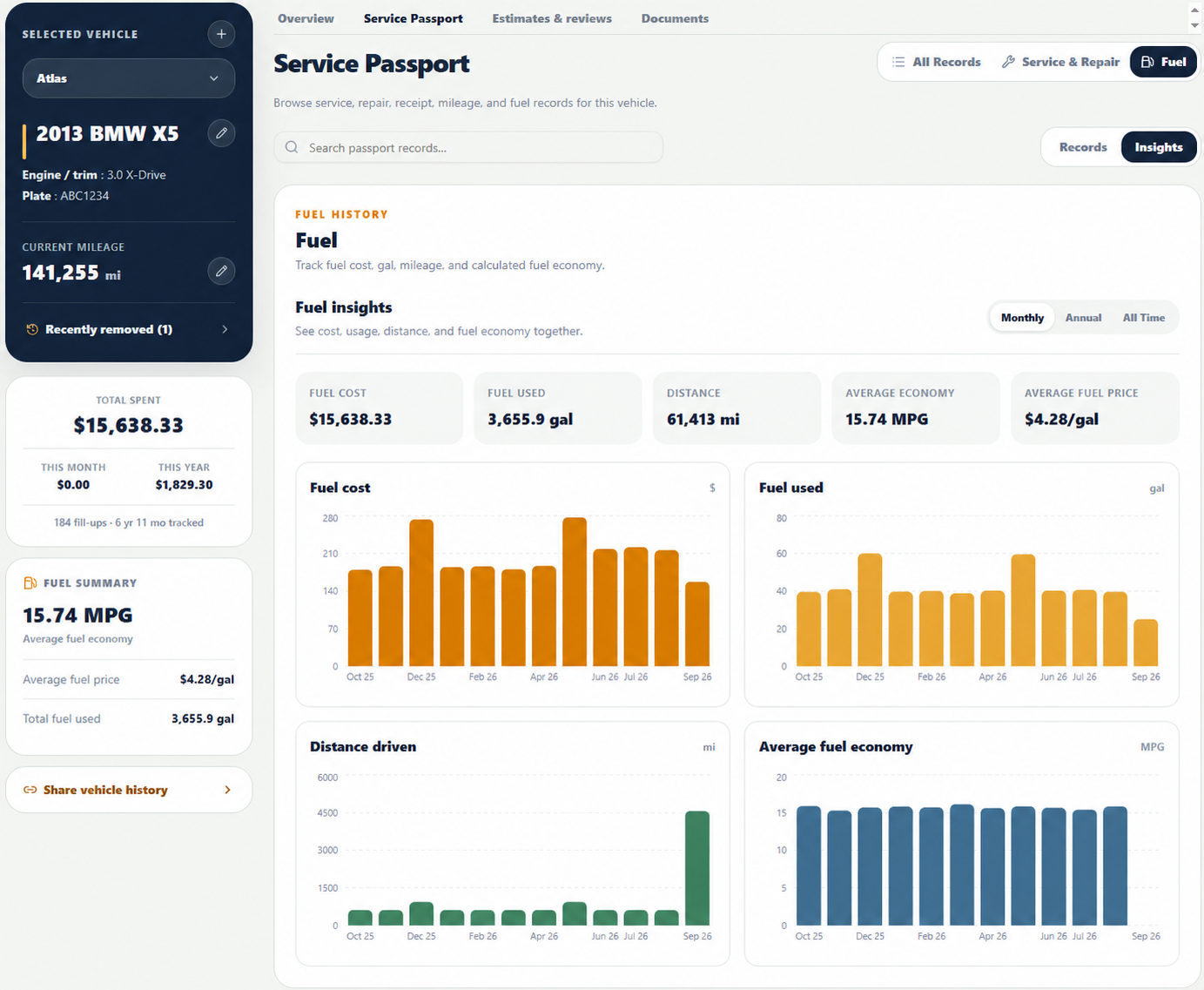Viewport: 1204px width, 990px height.
Task: Show All Records filter
Action: [x=936, y=62]
